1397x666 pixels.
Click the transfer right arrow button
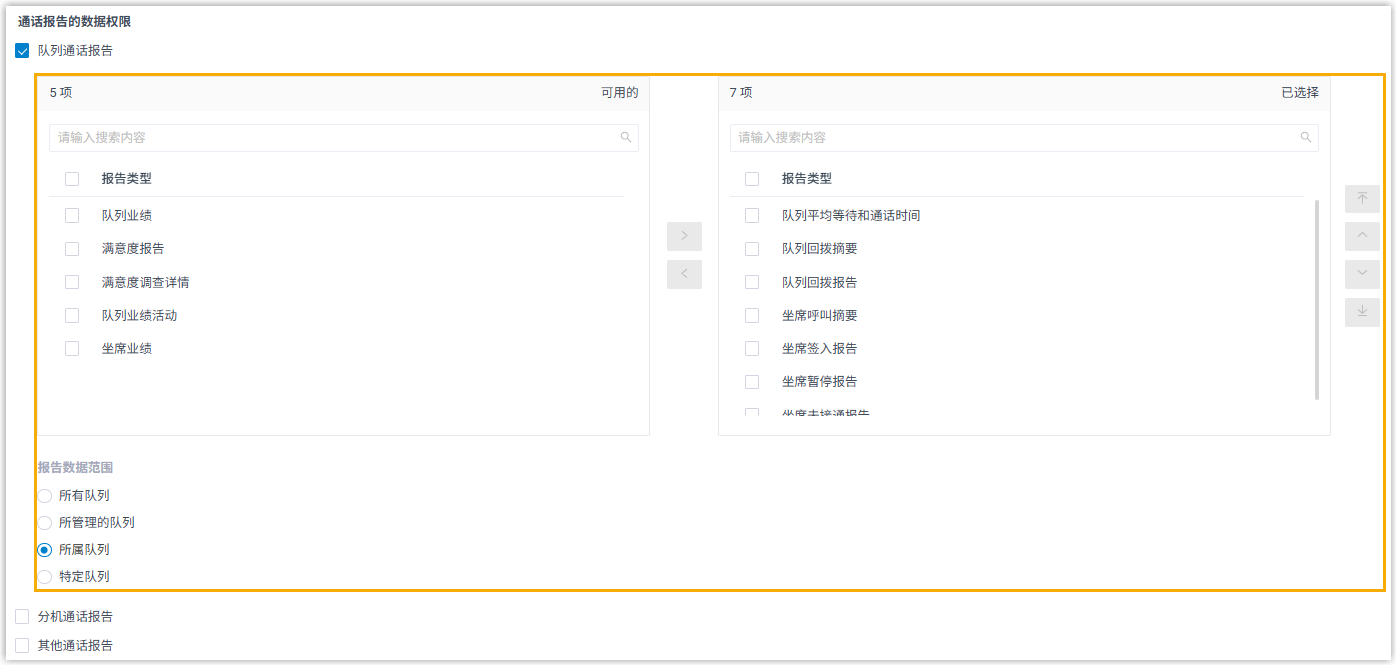684,236
